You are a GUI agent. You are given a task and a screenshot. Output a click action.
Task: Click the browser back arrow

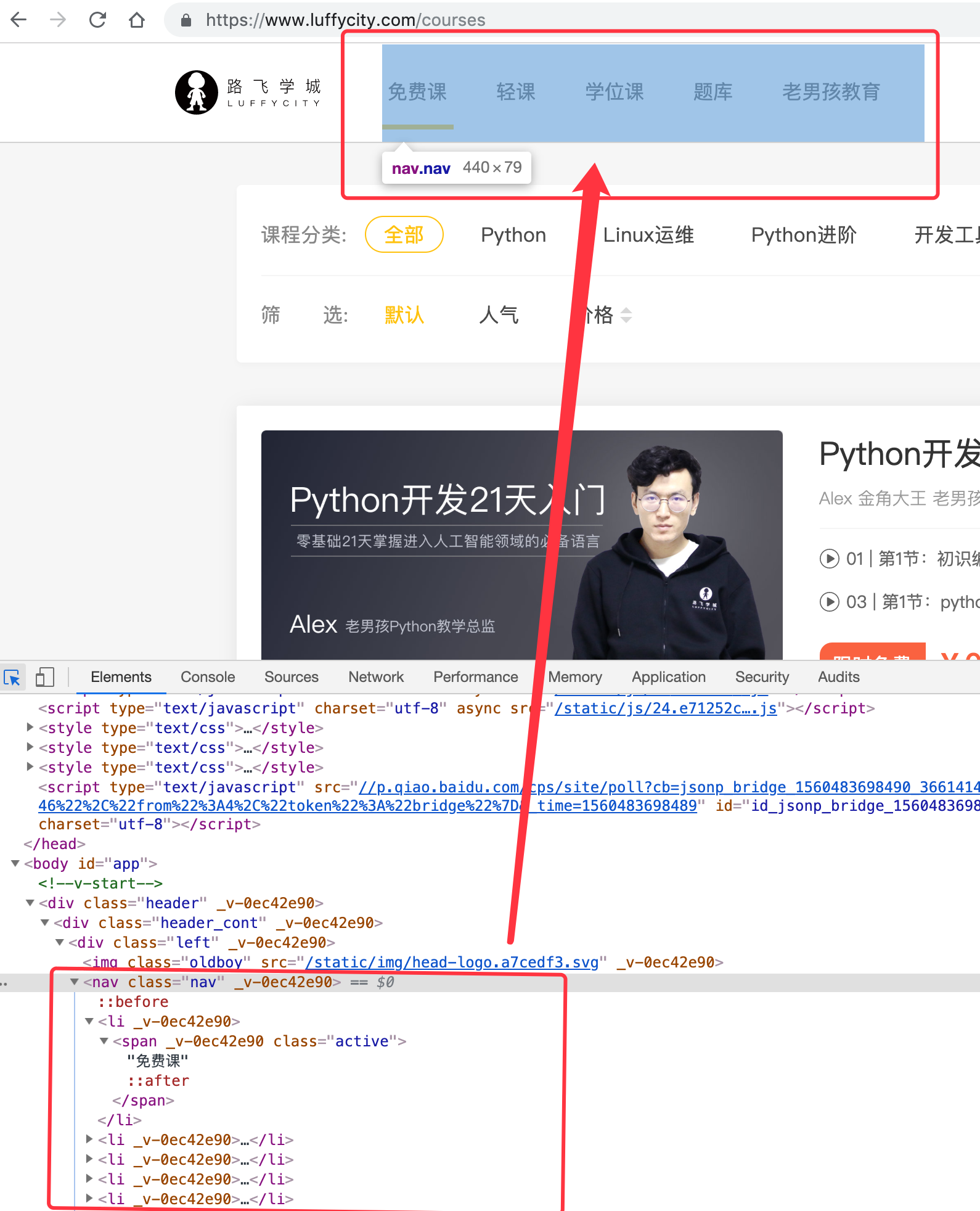pos(19,20)
